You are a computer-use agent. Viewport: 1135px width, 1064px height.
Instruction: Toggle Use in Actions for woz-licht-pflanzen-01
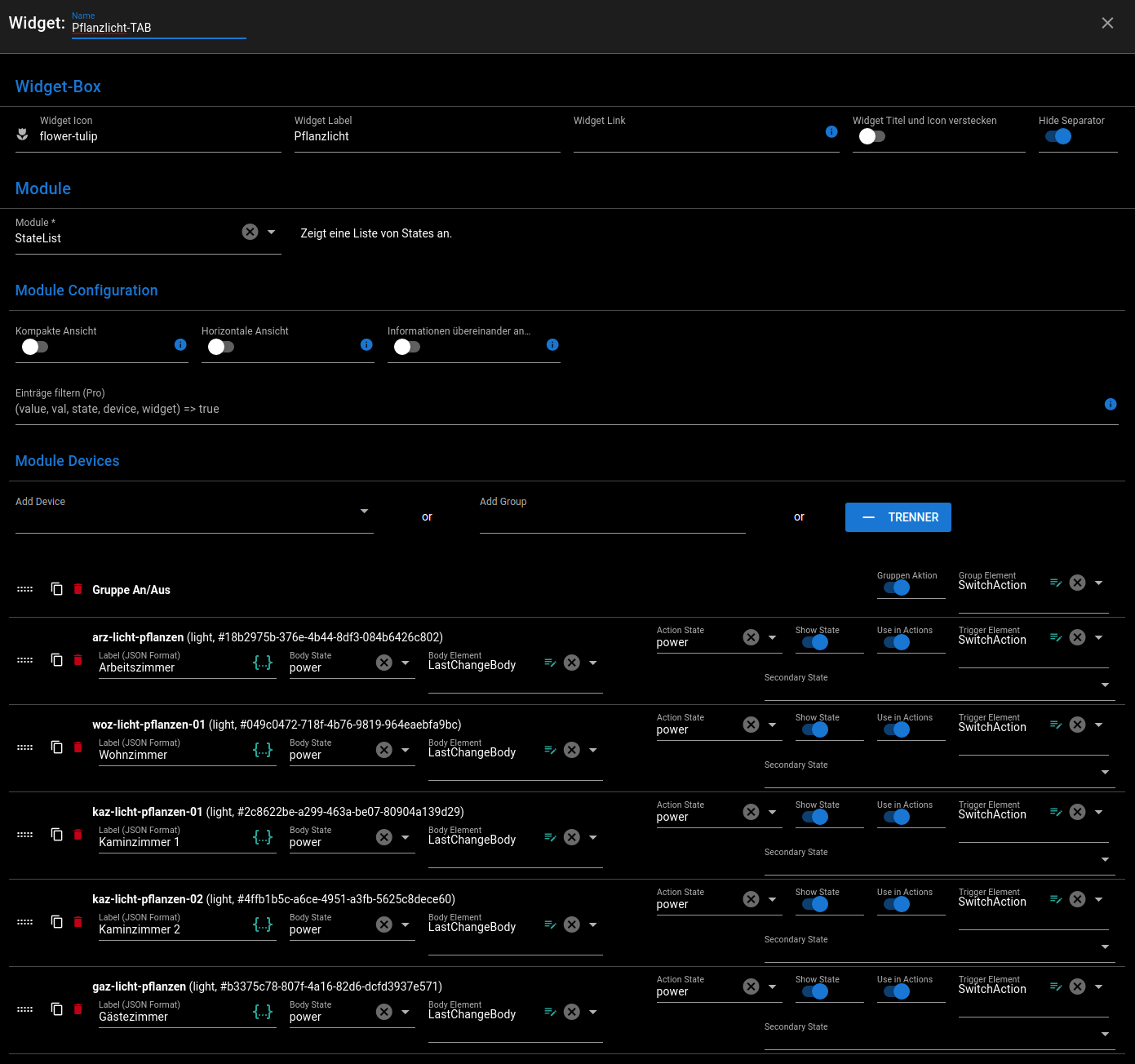pos(897,729)
